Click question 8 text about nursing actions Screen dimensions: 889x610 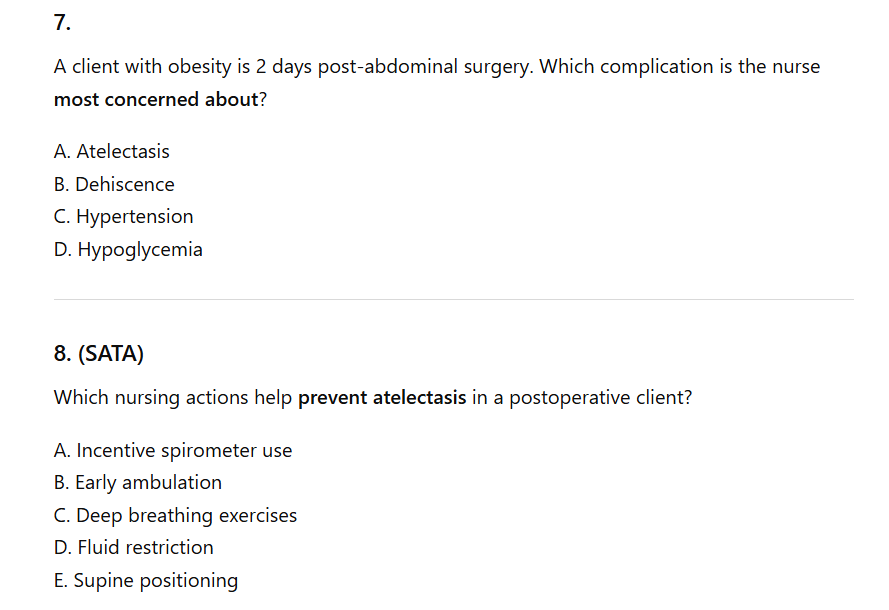click(x=174, y=398)
